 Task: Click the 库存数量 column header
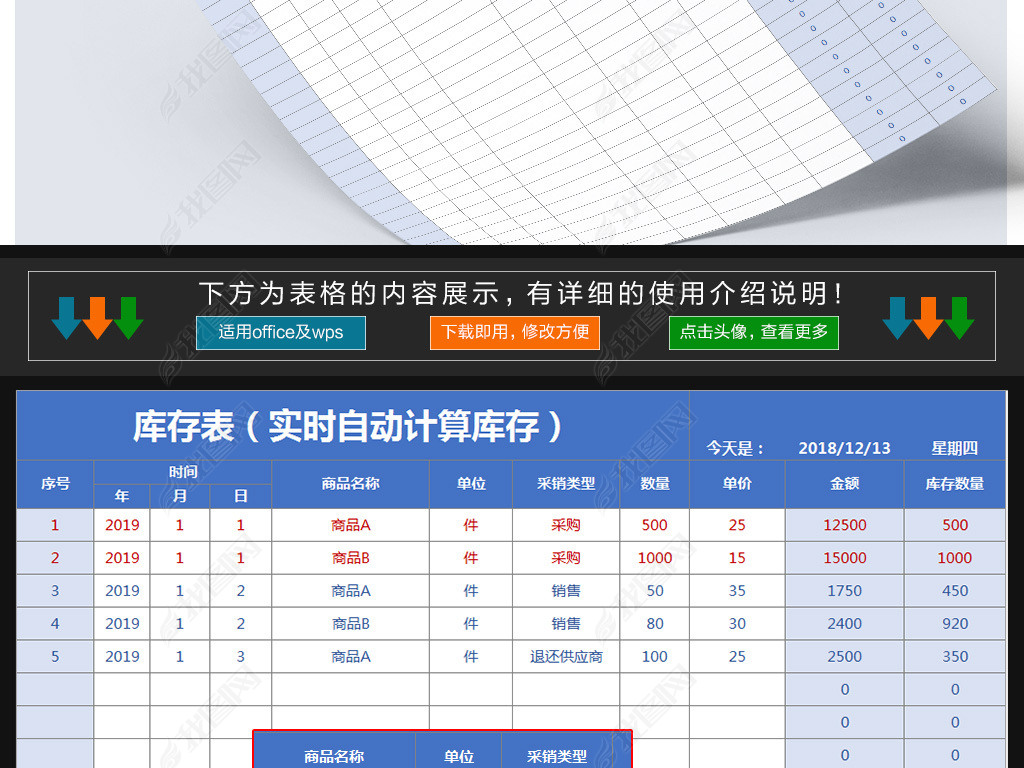point(955,484)
